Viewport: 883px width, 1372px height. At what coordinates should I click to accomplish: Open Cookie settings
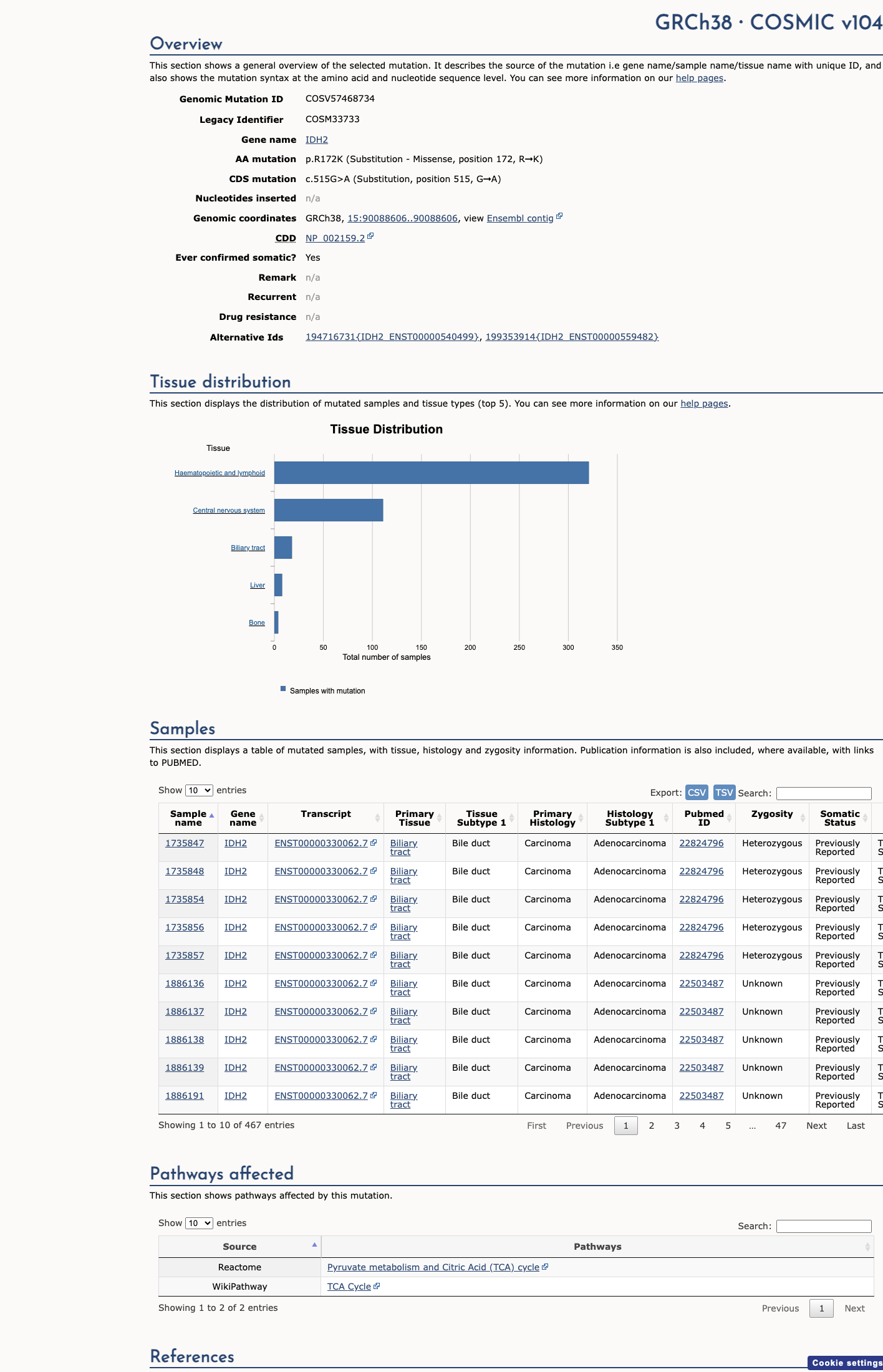click(x=846, y=1363)
